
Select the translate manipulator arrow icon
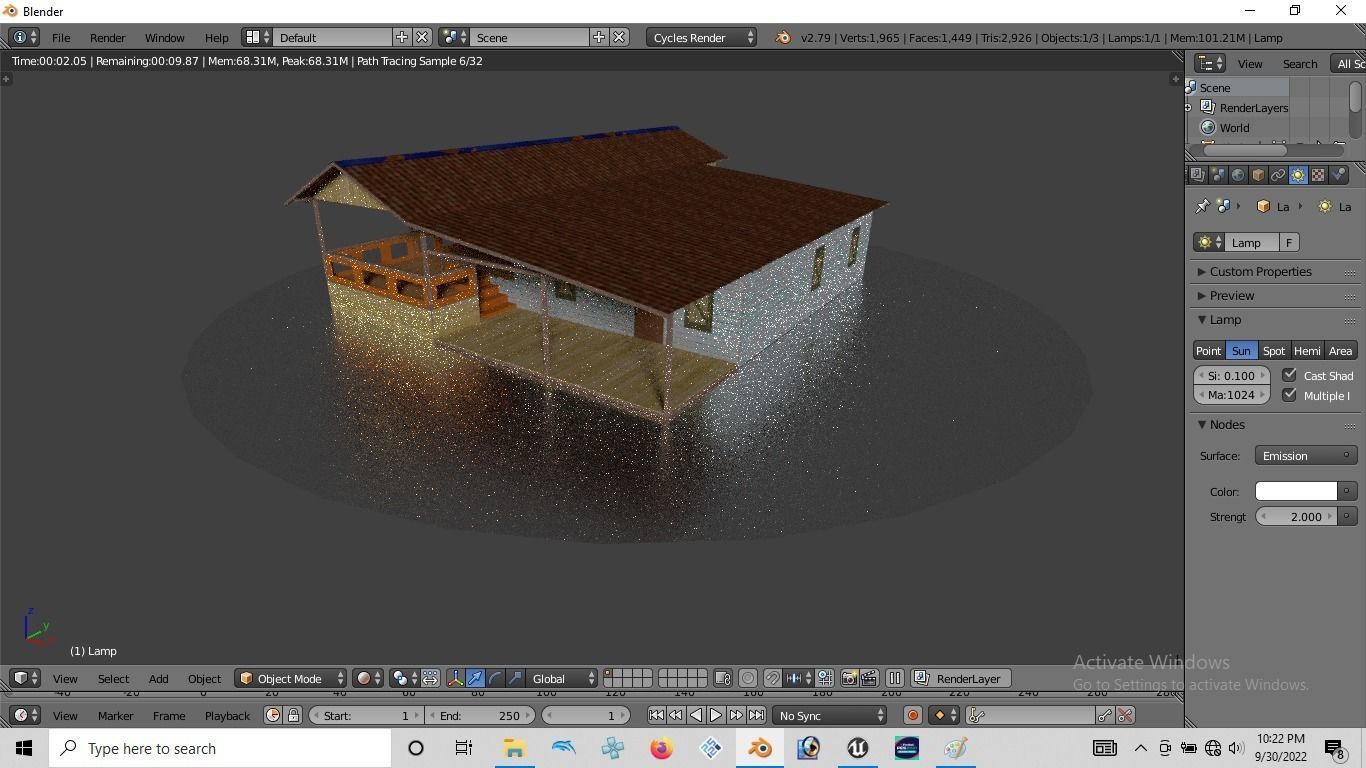coord(474,678)
